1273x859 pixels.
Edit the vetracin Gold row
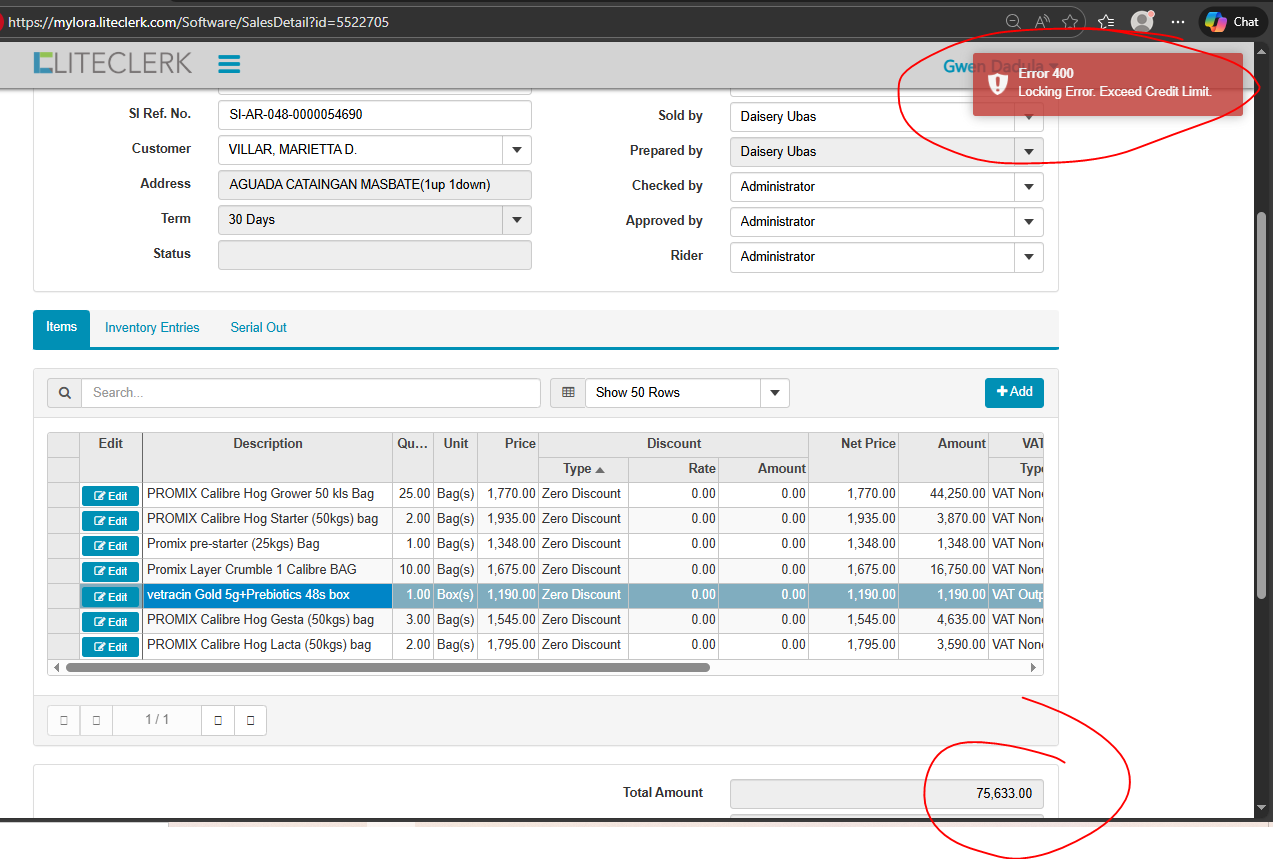click(110, 597)
